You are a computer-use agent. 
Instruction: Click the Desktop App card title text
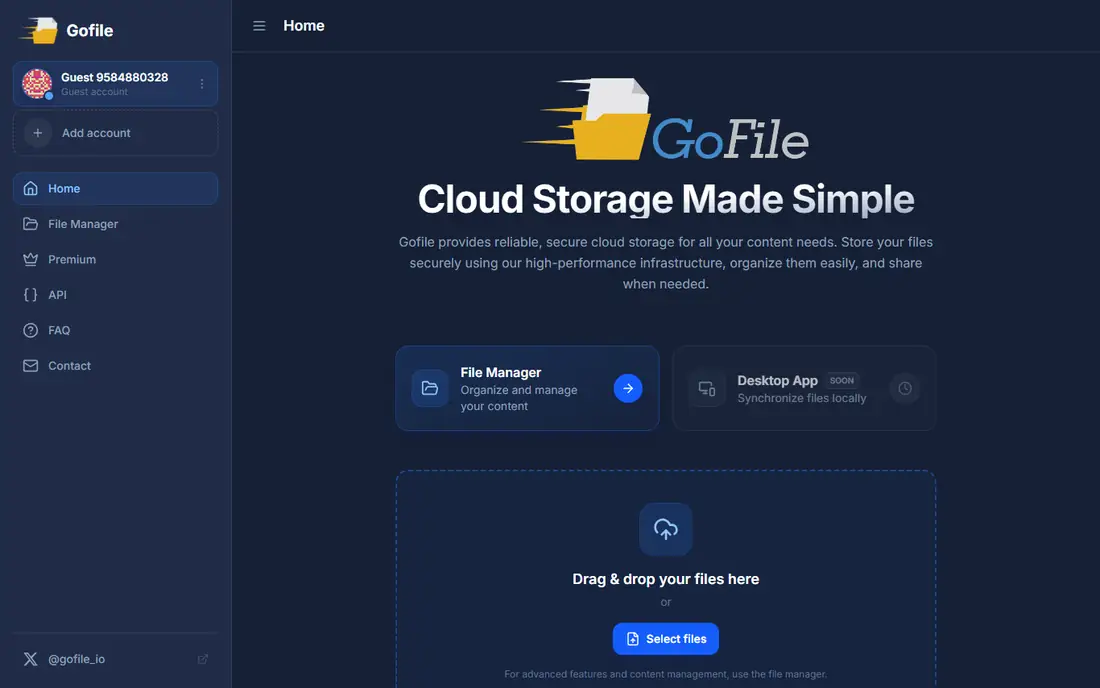click(x=777, y=380)
